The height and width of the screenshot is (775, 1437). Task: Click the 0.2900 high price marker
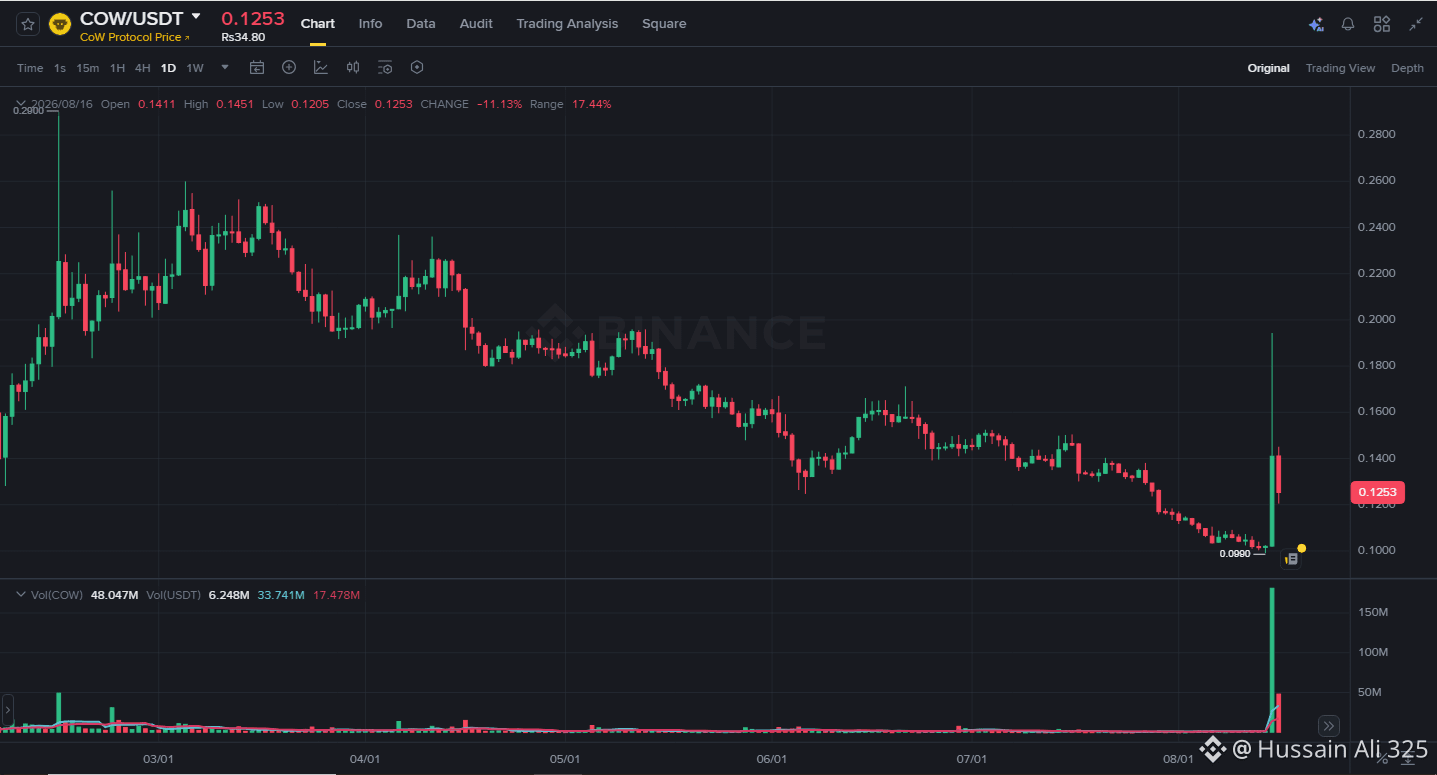point(29,110)
